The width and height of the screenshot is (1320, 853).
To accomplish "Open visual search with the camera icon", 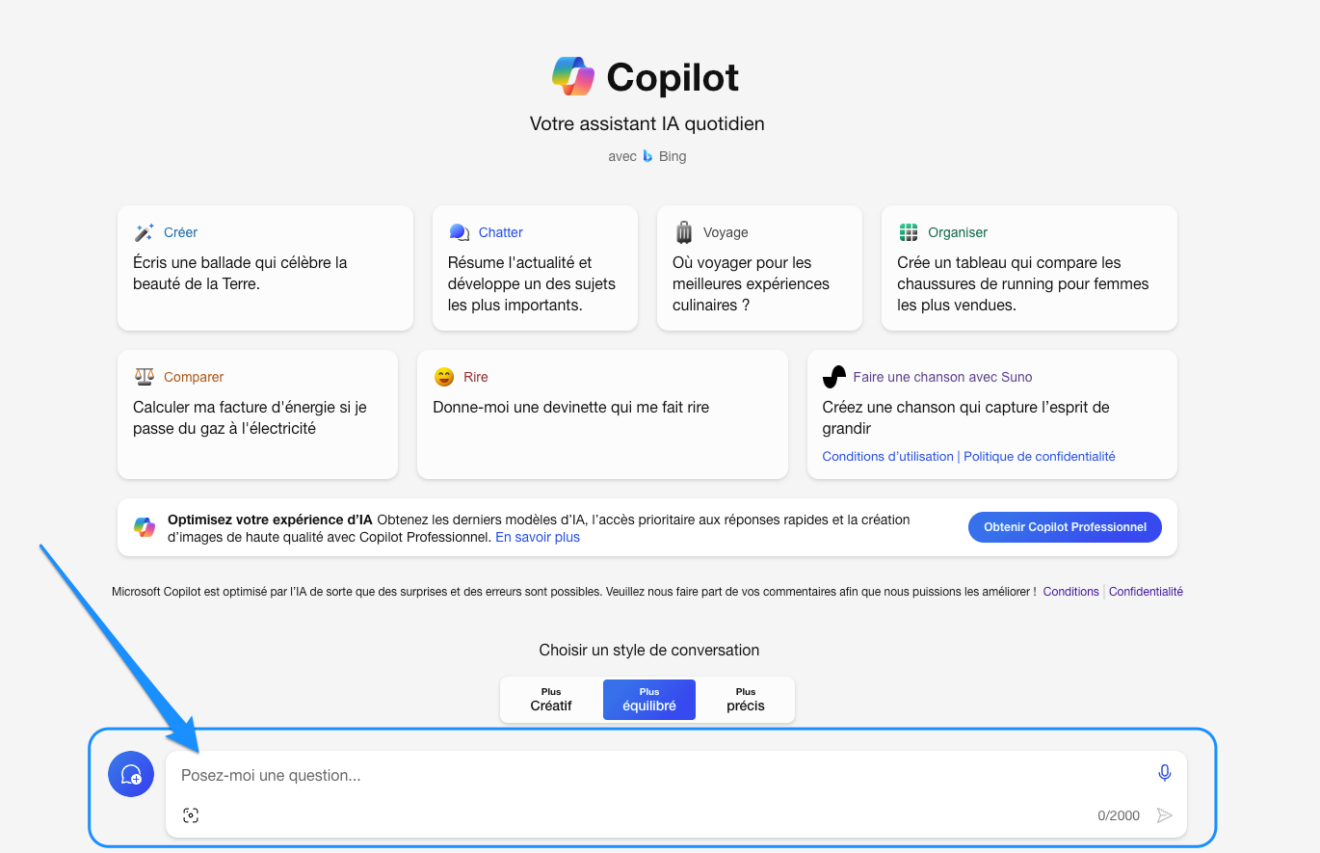I will [x=190, y=814].
